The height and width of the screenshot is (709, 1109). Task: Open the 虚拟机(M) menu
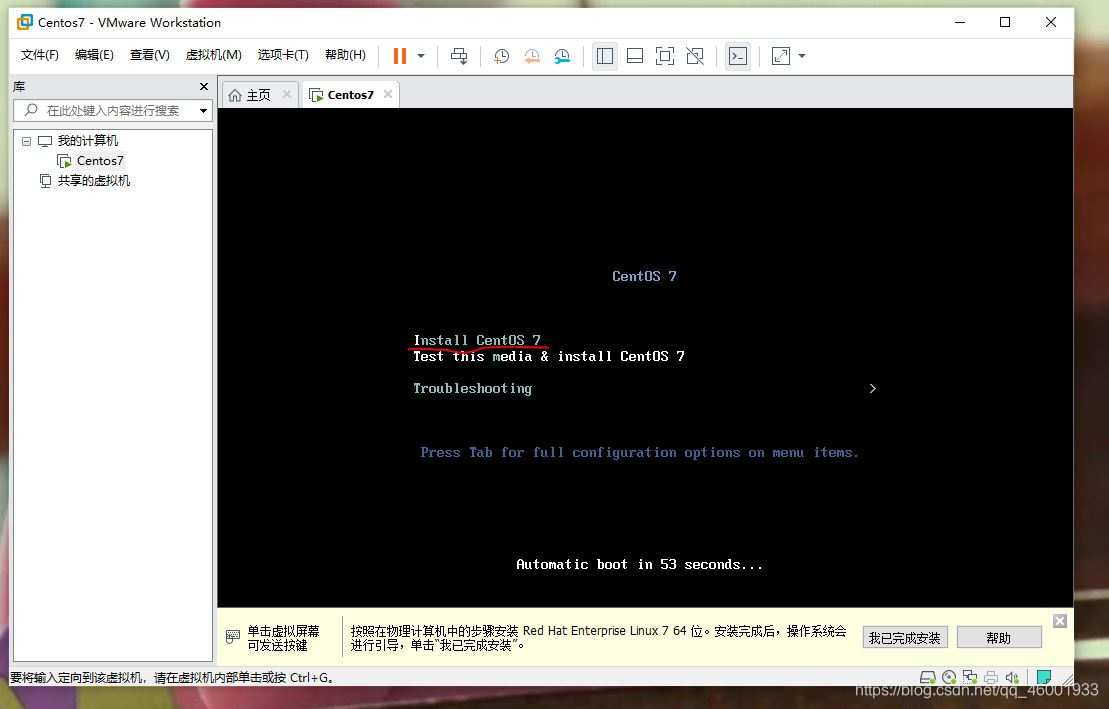[214, 55]
